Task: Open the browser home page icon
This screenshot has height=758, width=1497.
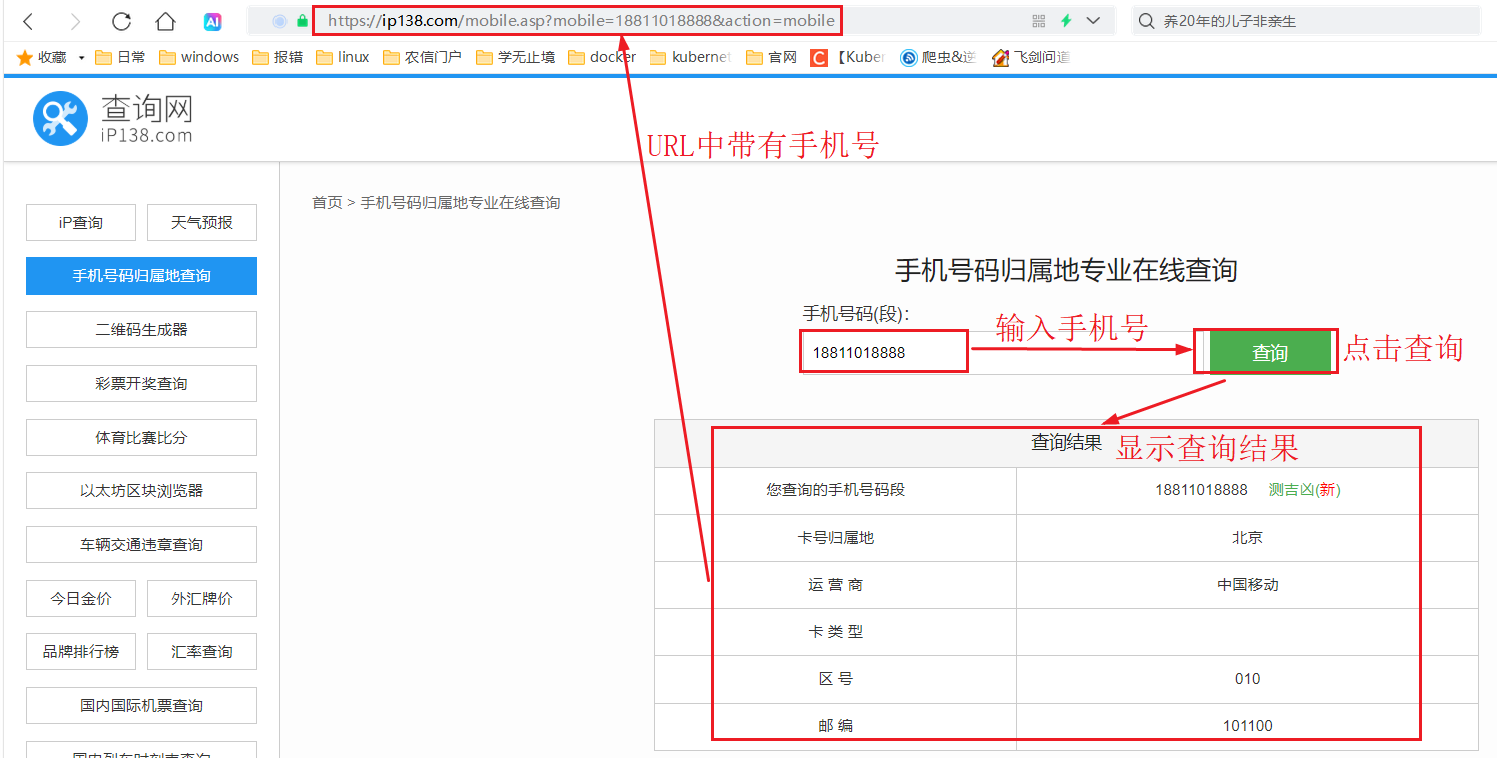Action: pos(166,21)
